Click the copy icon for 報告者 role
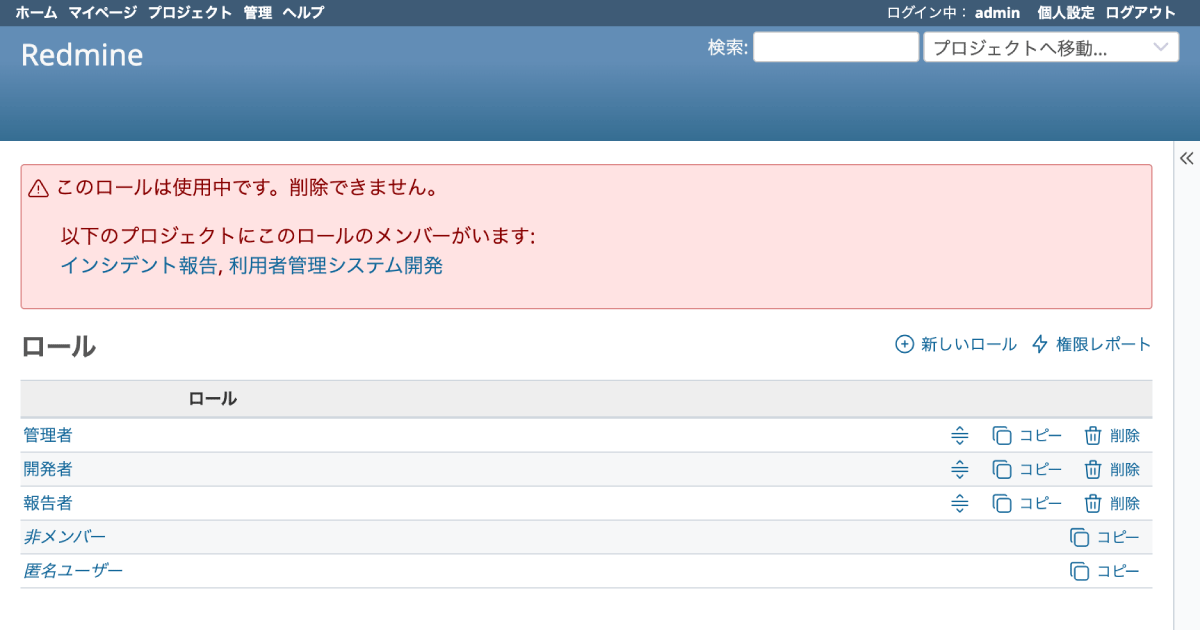Image resolution: width=1200 pixels, height=630 pixels. coord(1003,503)
